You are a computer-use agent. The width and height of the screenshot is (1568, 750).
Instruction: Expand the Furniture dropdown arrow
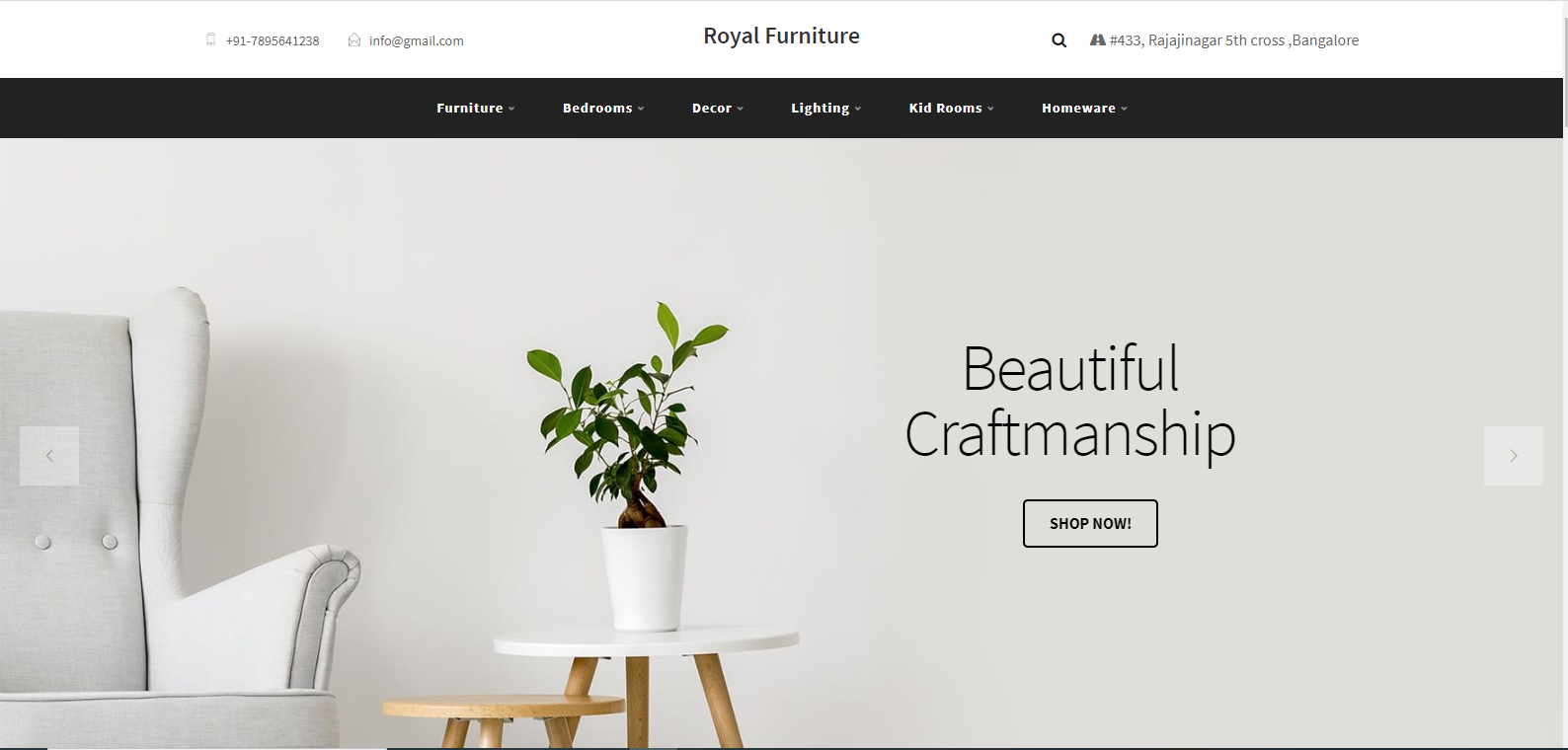(x=511, y=109)
